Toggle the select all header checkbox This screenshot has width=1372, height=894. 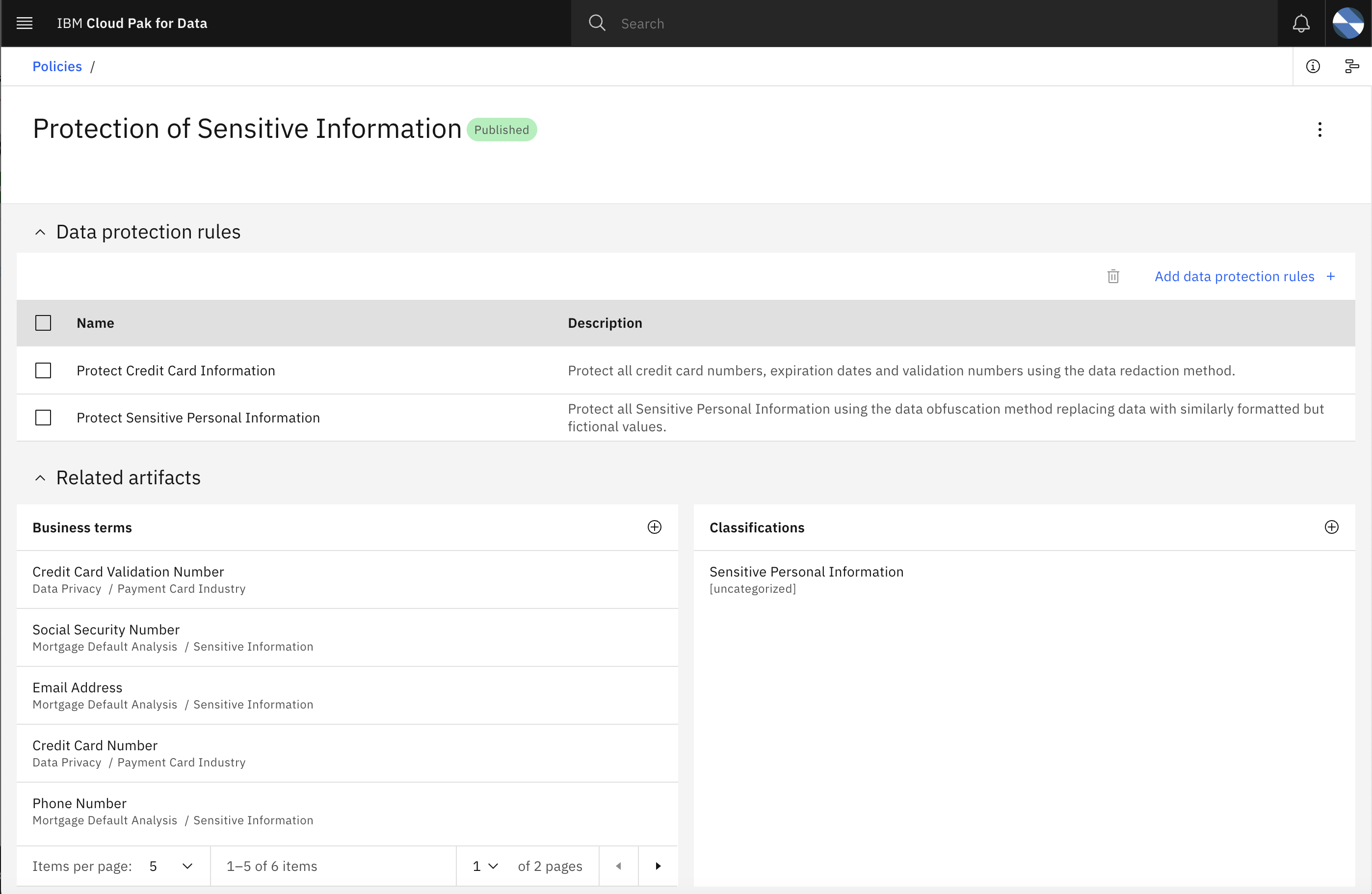pos(43,322)
